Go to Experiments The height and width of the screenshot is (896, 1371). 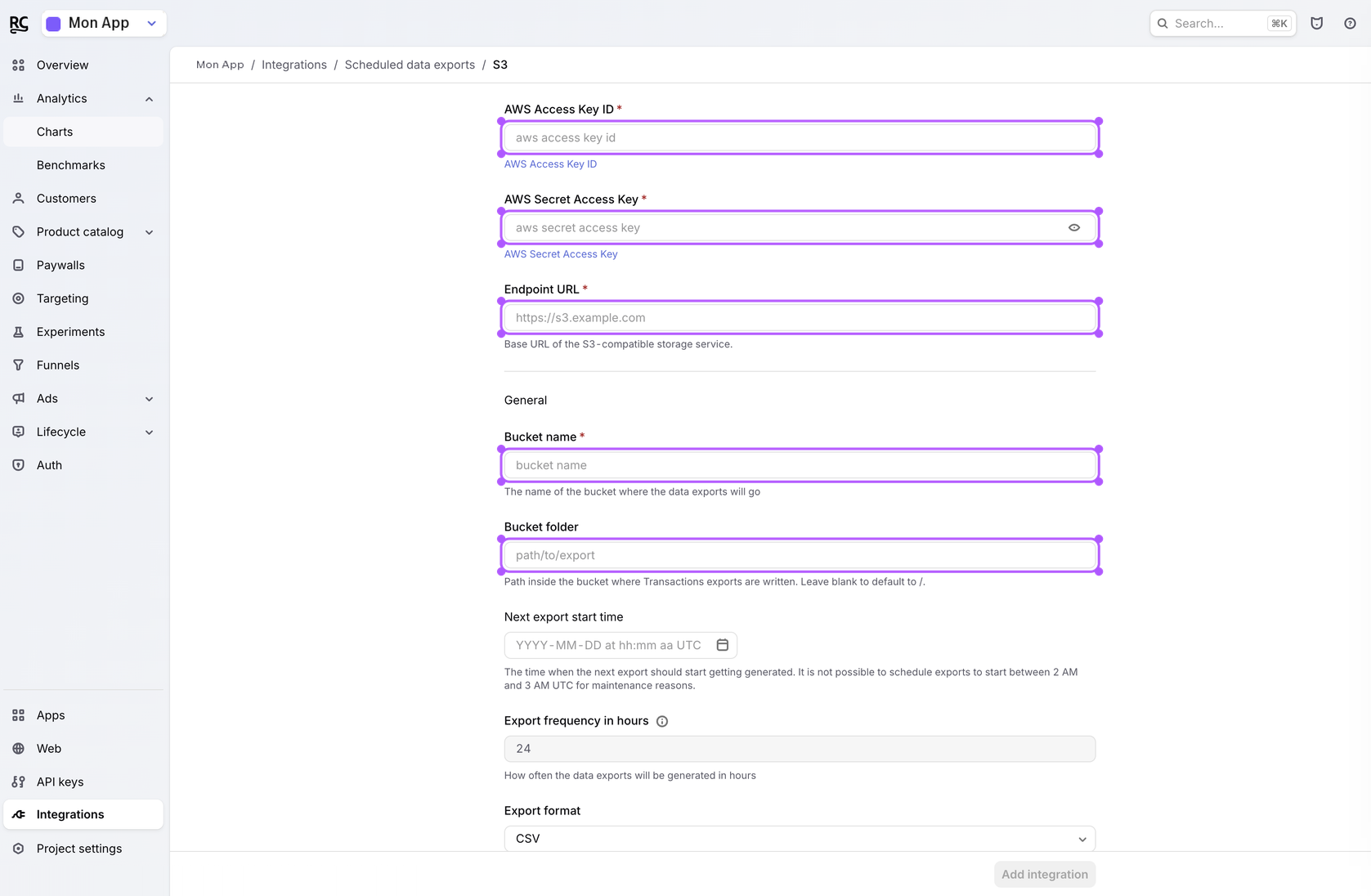(x=83, y=332)
